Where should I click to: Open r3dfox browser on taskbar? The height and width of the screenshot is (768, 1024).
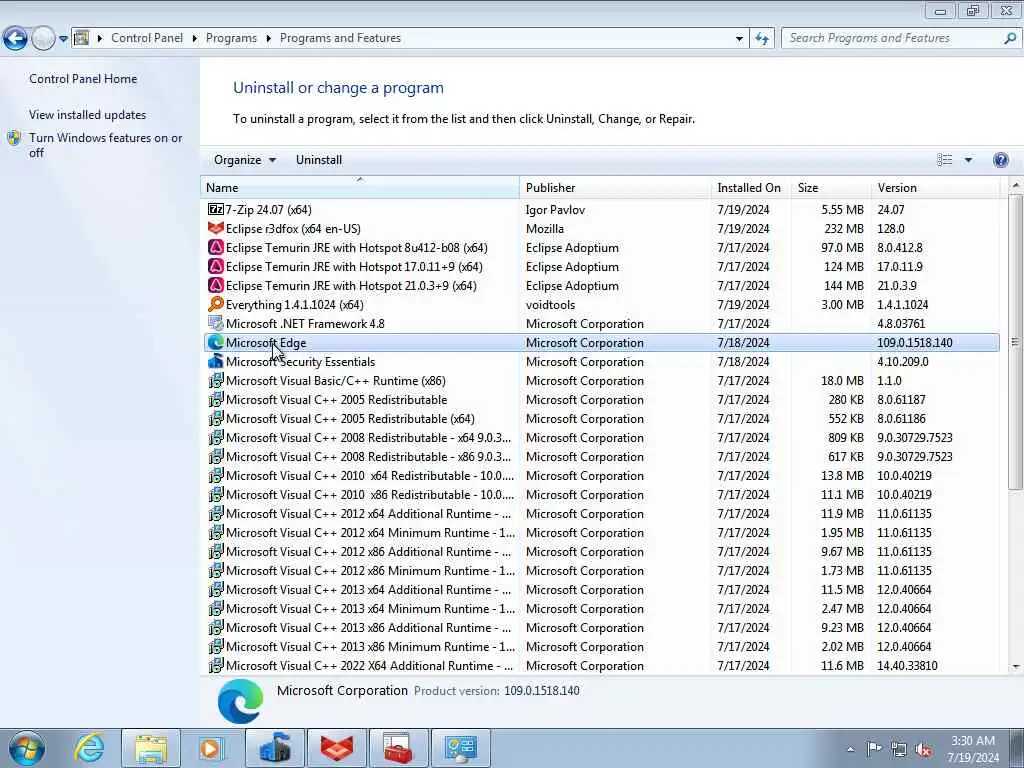(336, 748)
